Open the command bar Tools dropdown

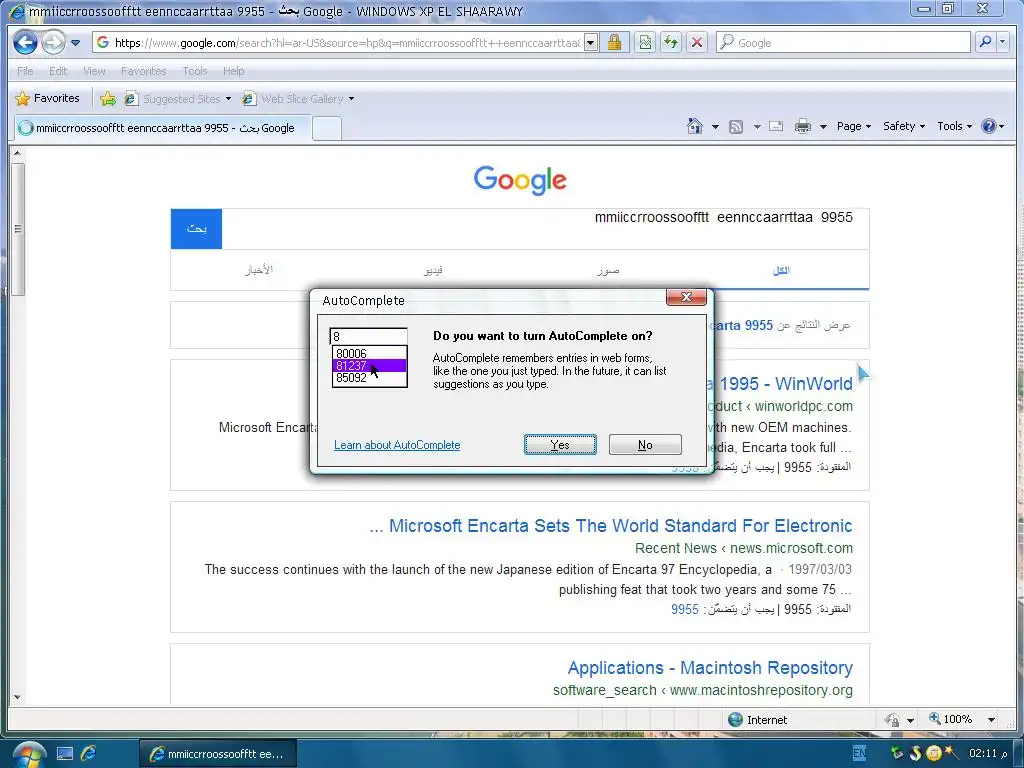click(955, 127)
